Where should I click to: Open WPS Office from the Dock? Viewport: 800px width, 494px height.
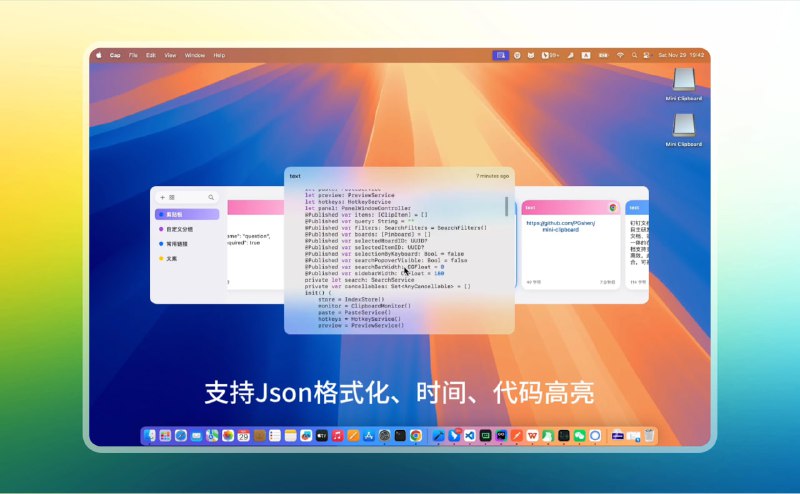point(532,435)
